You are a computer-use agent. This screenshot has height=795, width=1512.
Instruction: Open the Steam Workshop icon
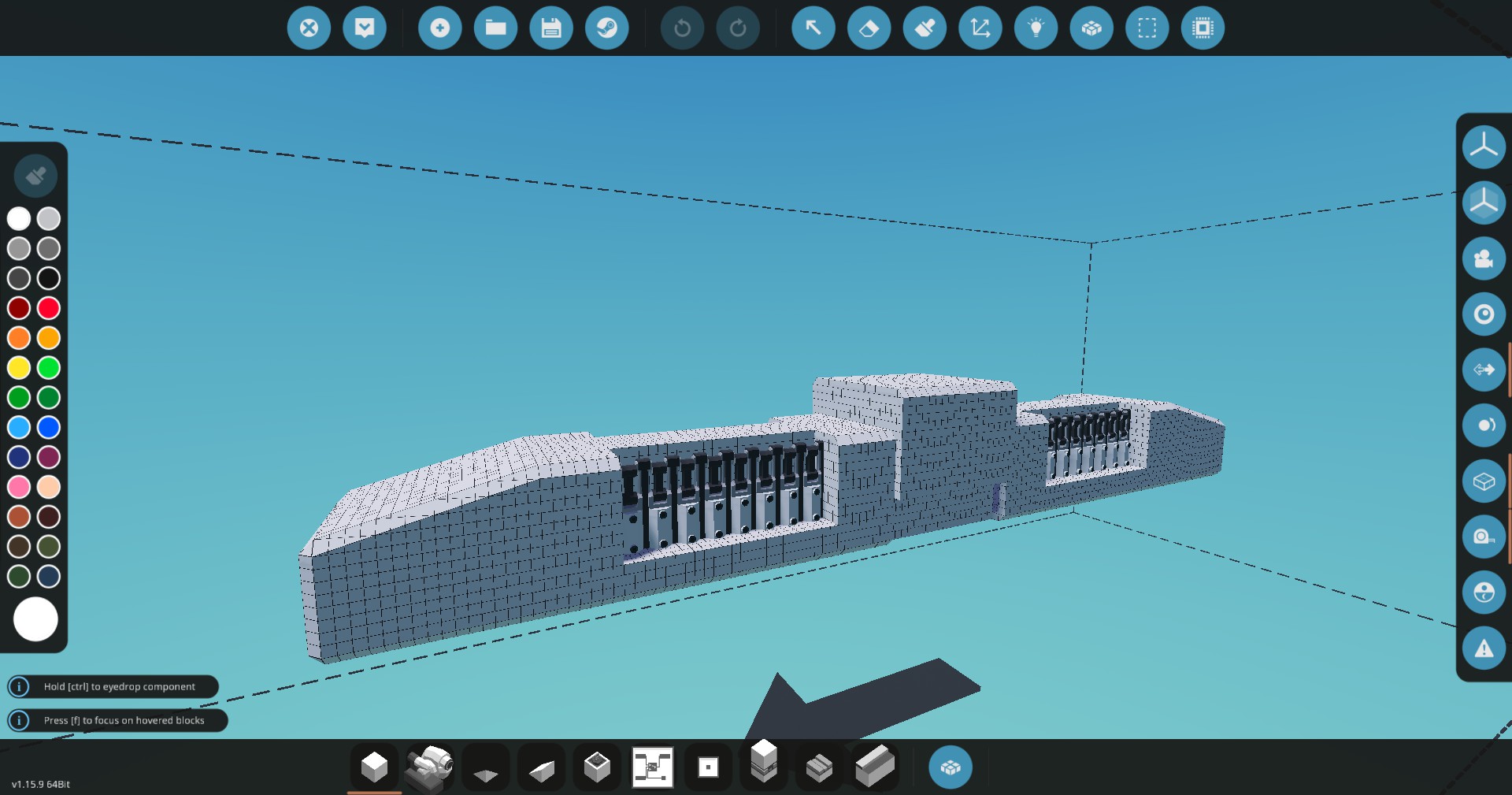pyautogui.click(x=607, y=28)
